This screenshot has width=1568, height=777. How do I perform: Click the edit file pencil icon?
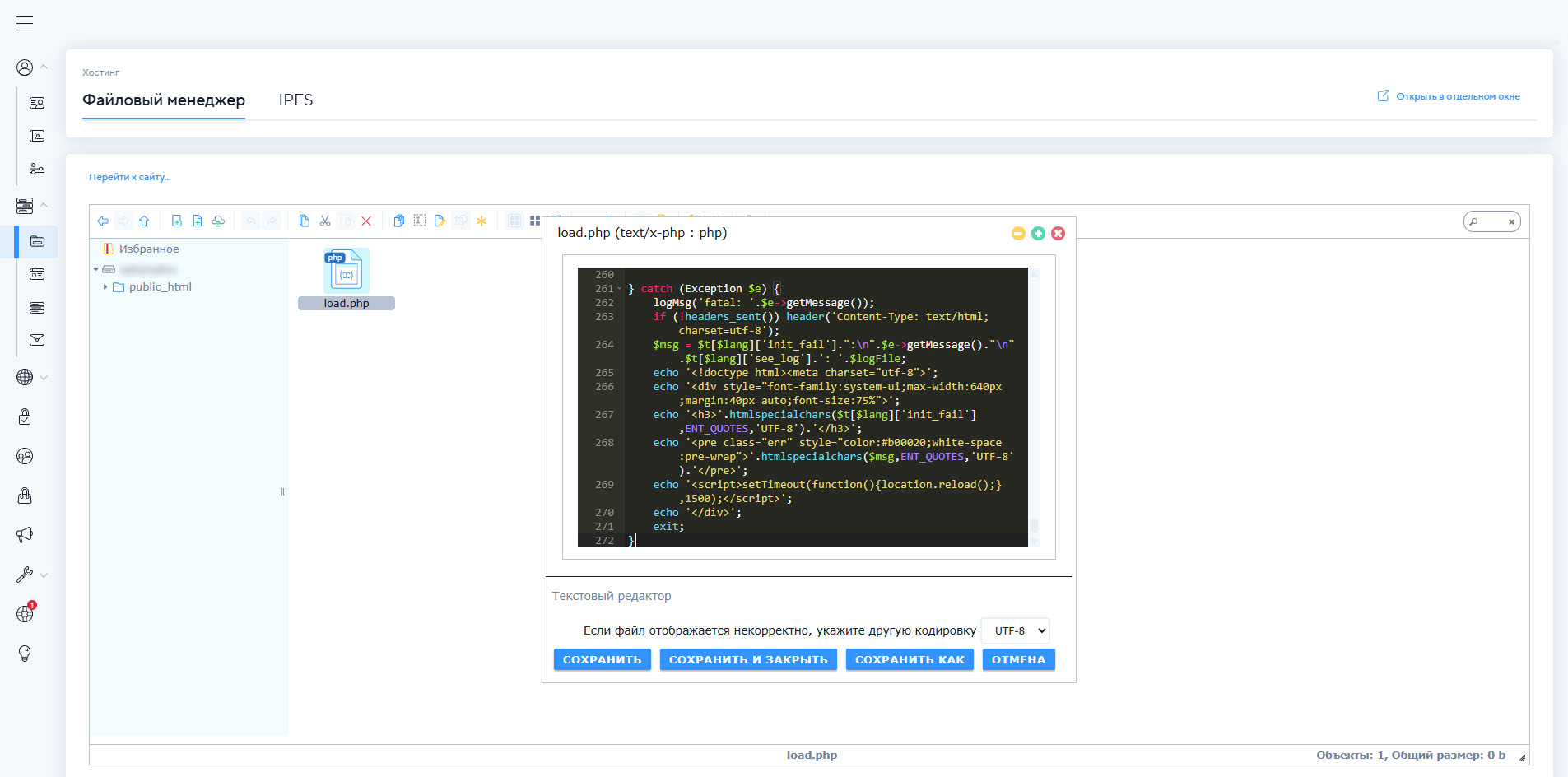440,221
